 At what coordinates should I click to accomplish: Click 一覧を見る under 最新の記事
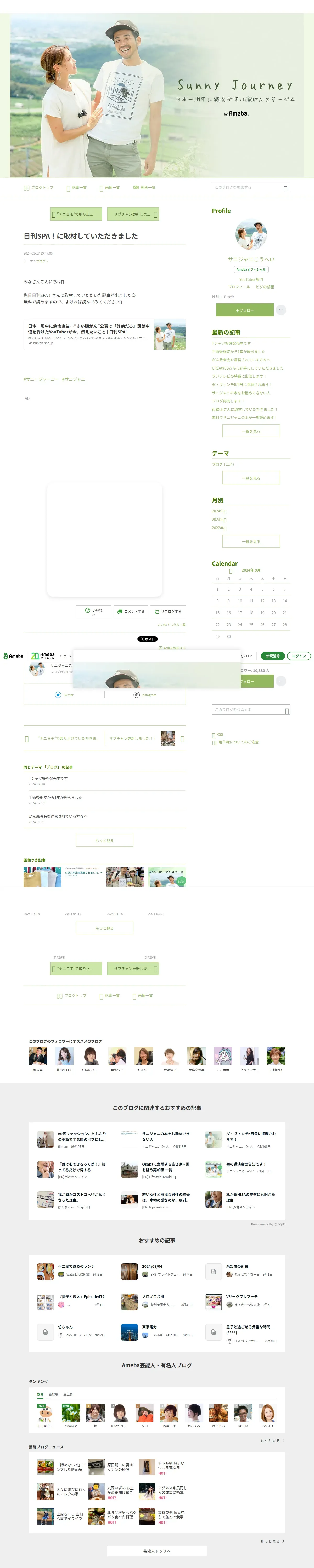click(x=251, y=431)
